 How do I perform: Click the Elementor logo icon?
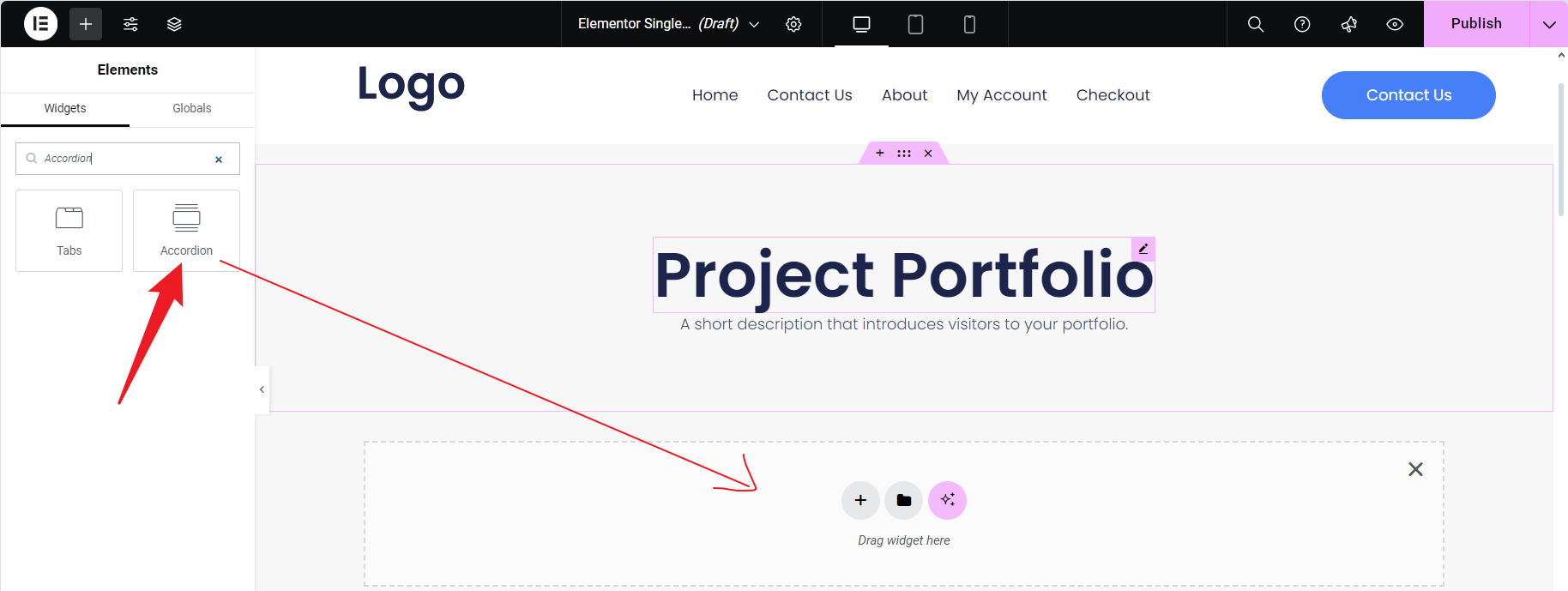[40, 24]
